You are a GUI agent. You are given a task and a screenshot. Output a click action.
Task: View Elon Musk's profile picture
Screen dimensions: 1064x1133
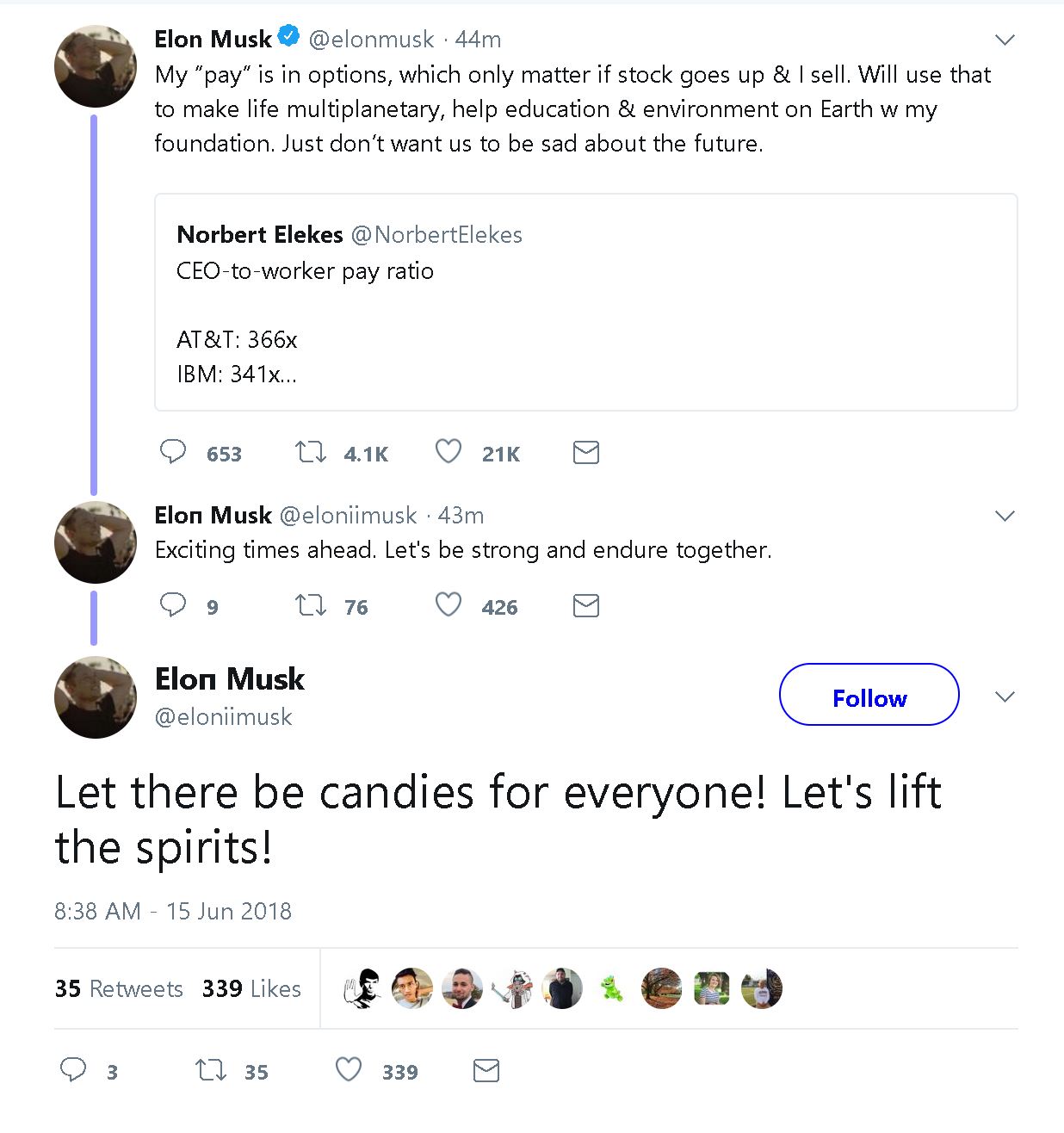coord(95,65)
